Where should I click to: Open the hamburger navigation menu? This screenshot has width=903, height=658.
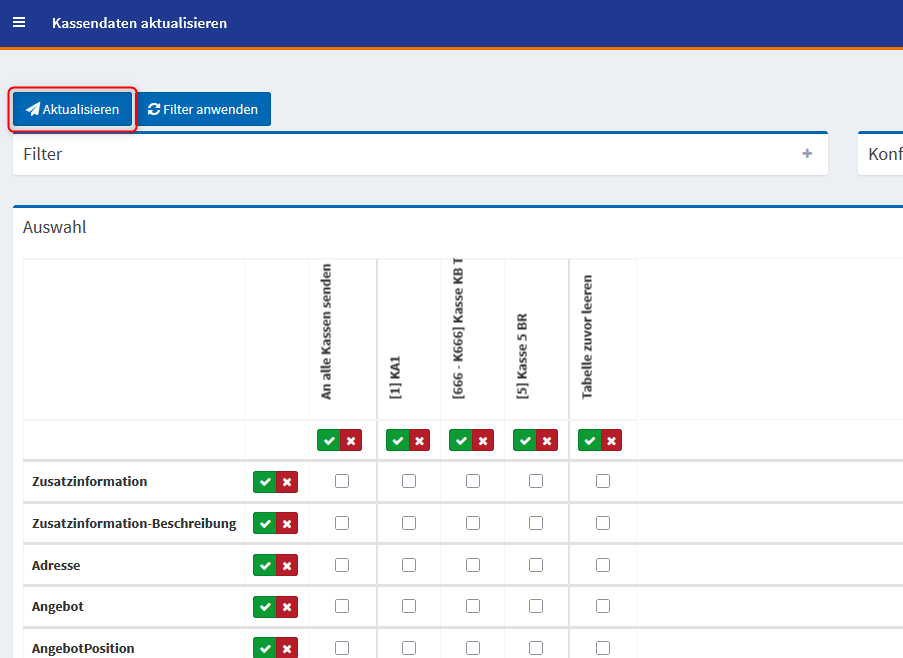tap(19, 22)
